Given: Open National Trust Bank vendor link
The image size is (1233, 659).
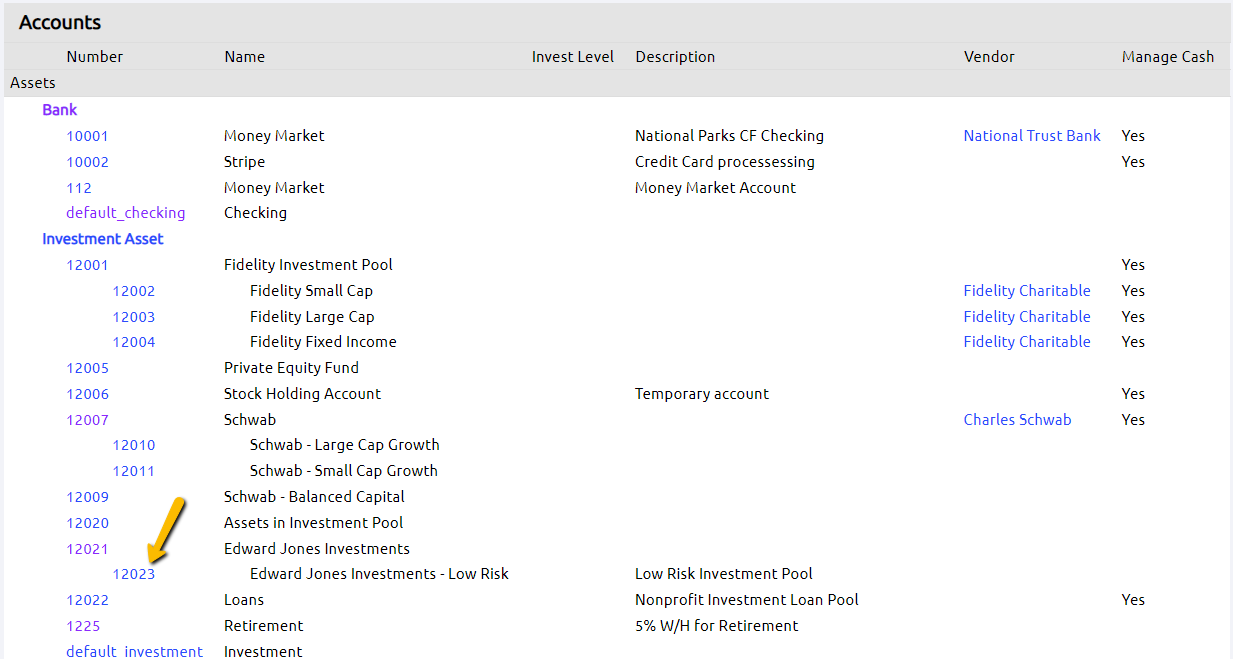Looking at the screenshot, I should click(1032, 136).
